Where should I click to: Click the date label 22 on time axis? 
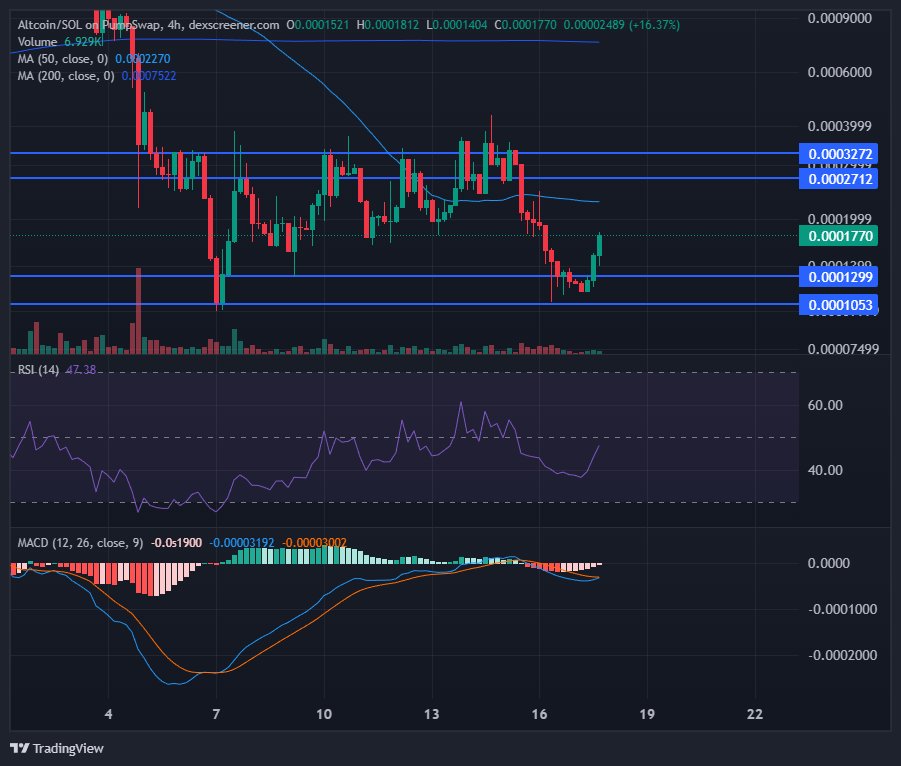click(x=754, y=714)
